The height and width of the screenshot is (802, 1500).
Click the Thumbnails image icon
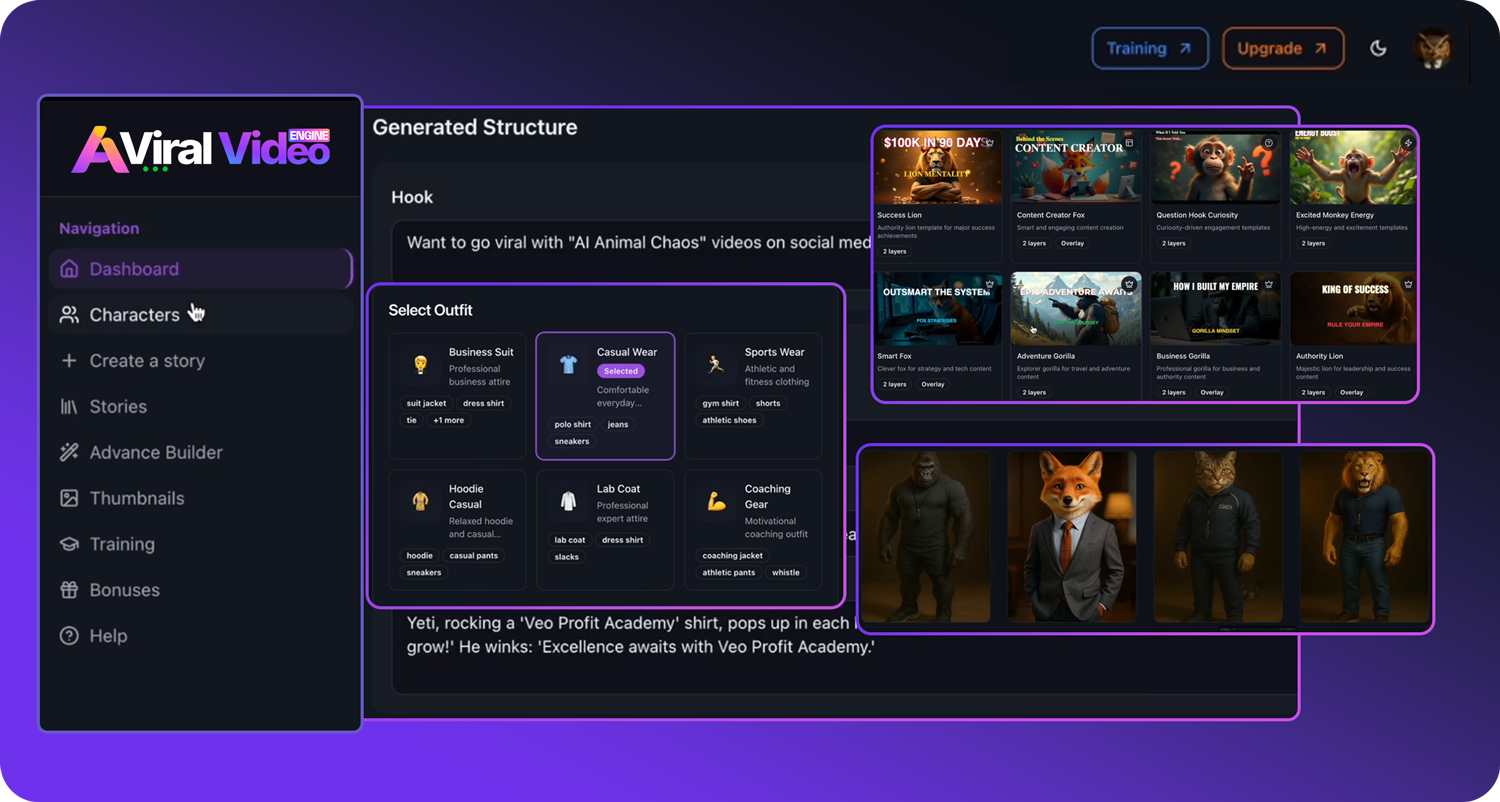[69, 498]
